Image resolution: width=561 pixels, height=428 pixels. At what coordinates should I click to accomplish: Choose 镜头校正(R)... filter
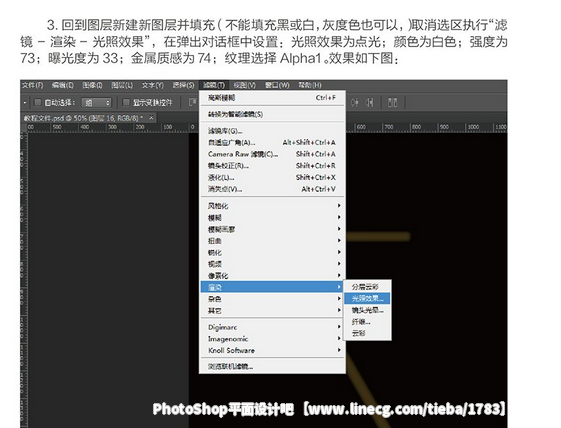tap(272, 166)
